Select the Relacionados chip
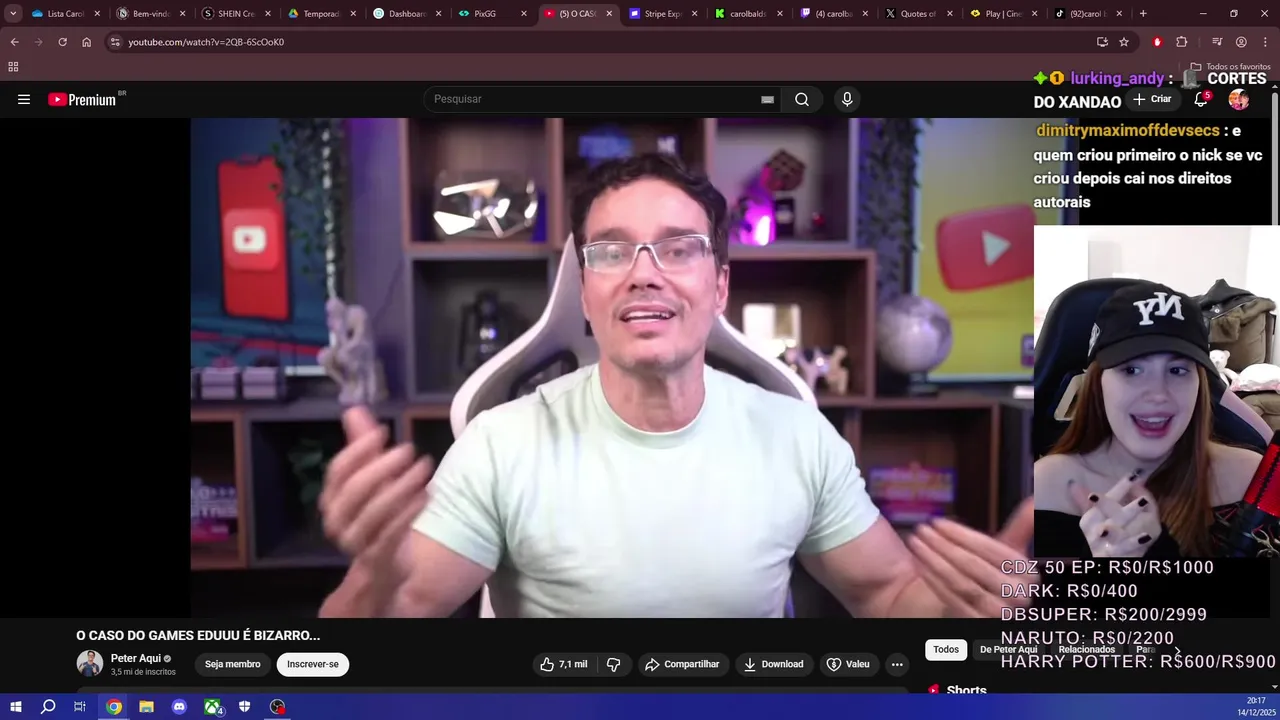1280x720 pixels. point(1086,650)
